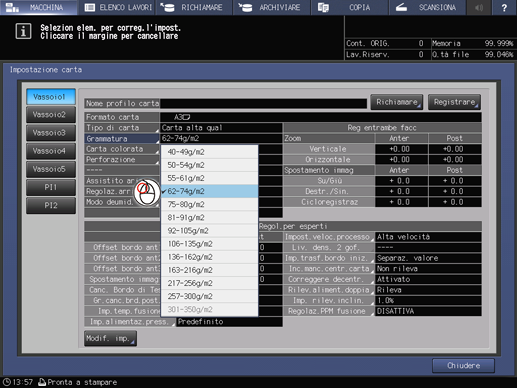
Task: Click Modif. imp. button
Action: pyautogui.click(x=110, y=338)
